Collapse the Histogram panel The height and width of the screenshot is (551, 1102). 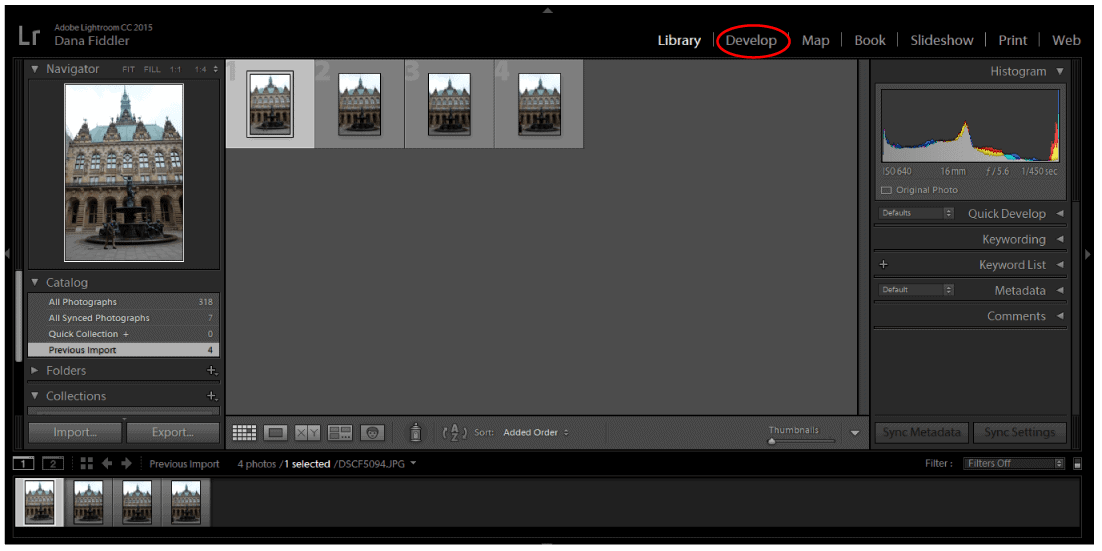[x=1059, y=71]
